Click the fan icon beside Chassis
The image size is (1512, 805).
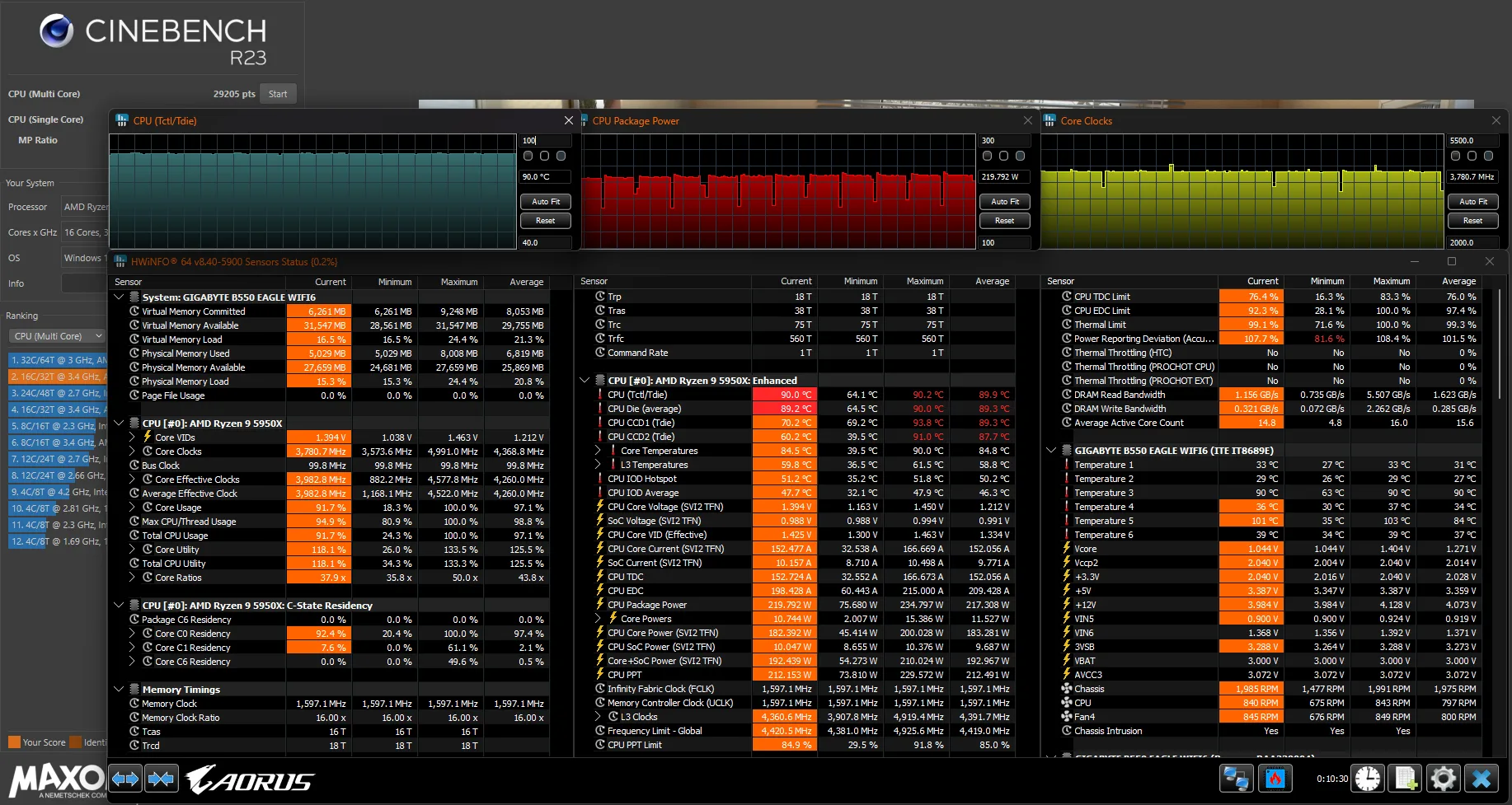tap(1066, 689)
